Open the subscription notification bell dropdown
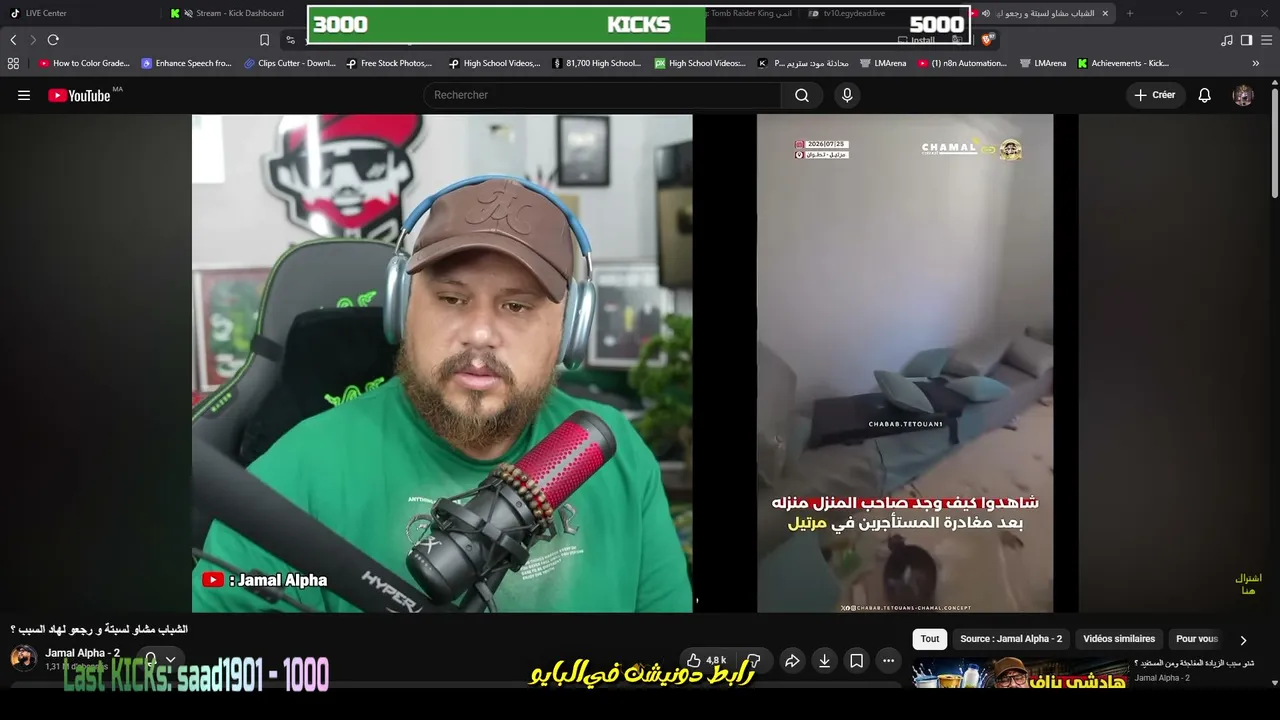Viewport: 1280px width, 720px height. (159, 660)
